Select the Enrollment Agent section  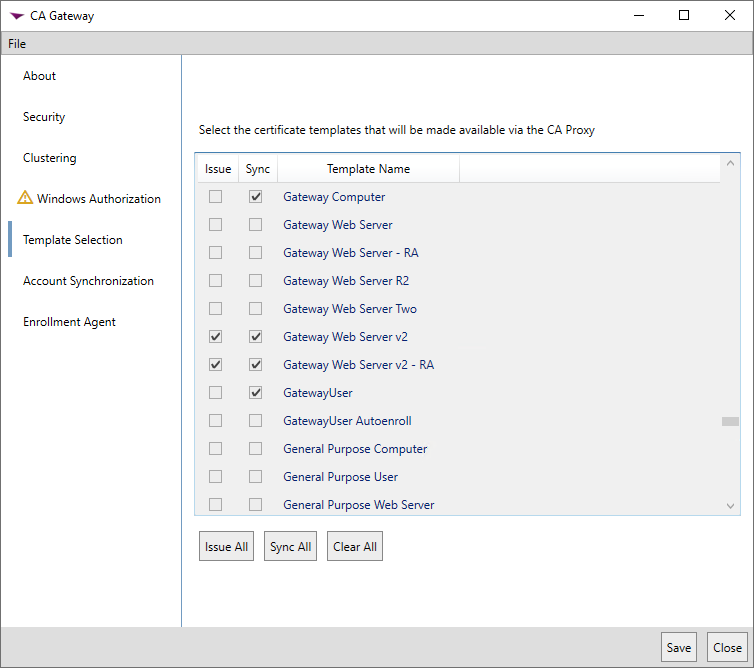[x=70, y=322]
